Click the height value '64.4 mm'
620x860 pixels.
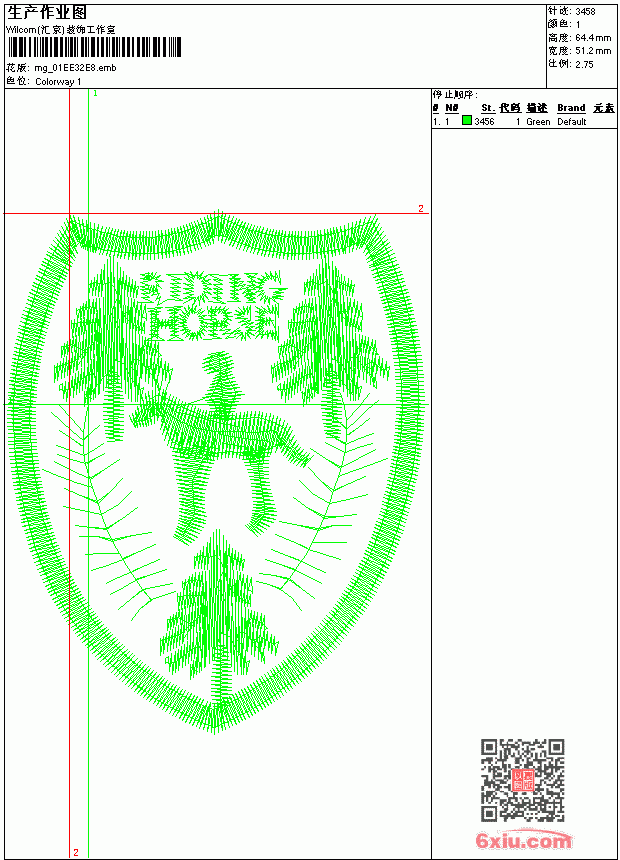tap(593, 38)
